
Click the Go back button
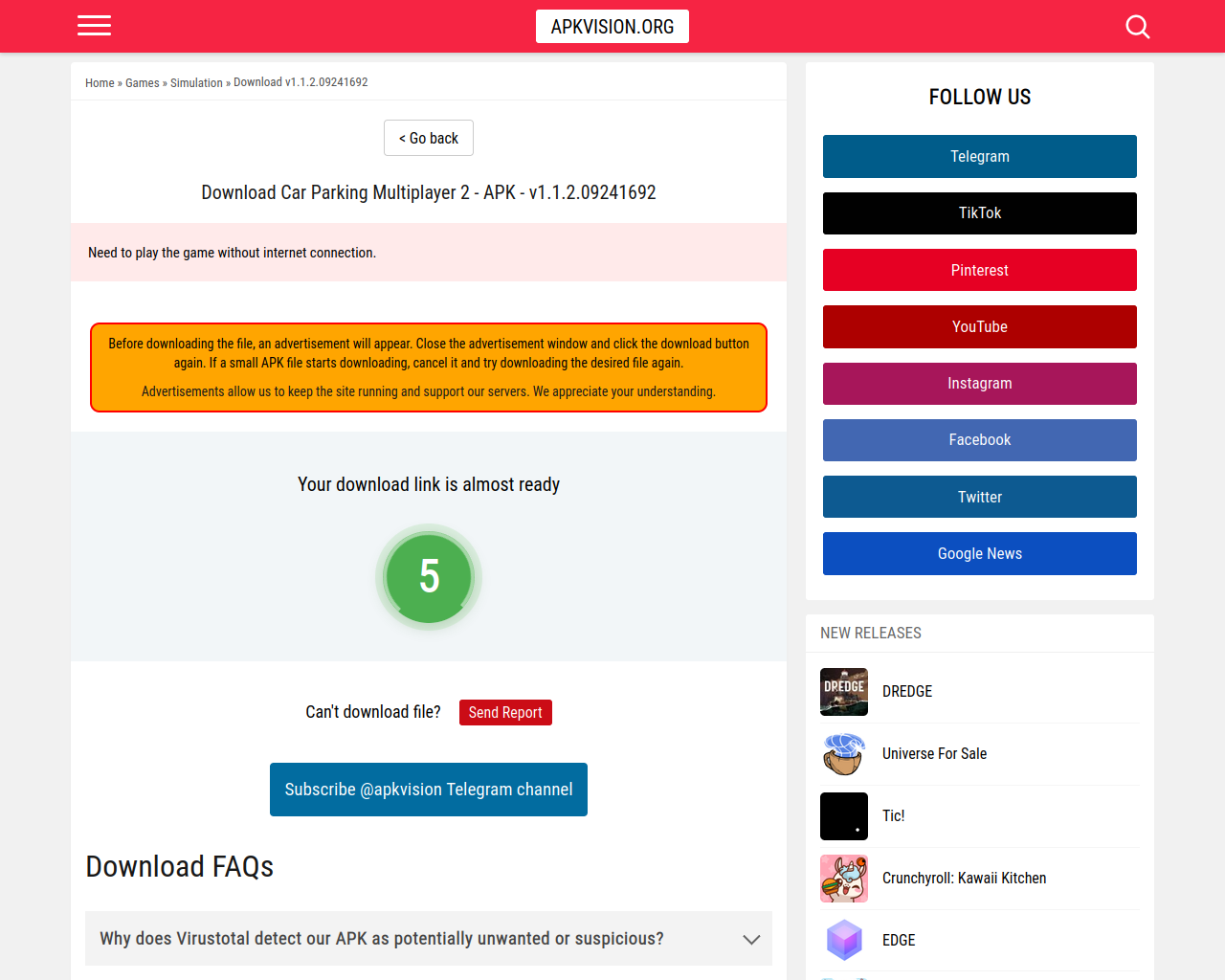pos(429,138)
